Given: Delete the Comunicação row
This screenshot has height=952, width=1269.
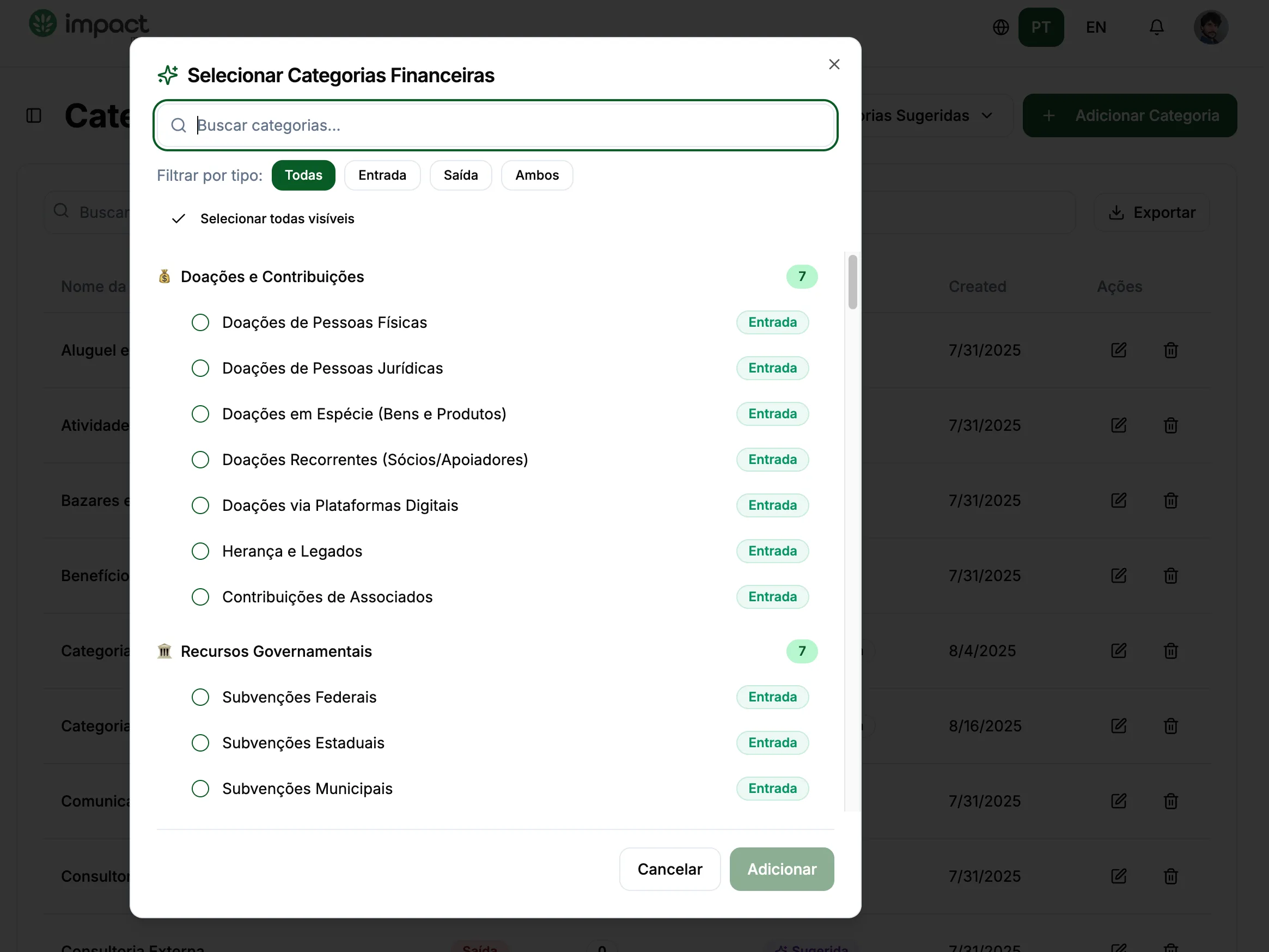Looking at the screenshot, I should click(1171, 801).
